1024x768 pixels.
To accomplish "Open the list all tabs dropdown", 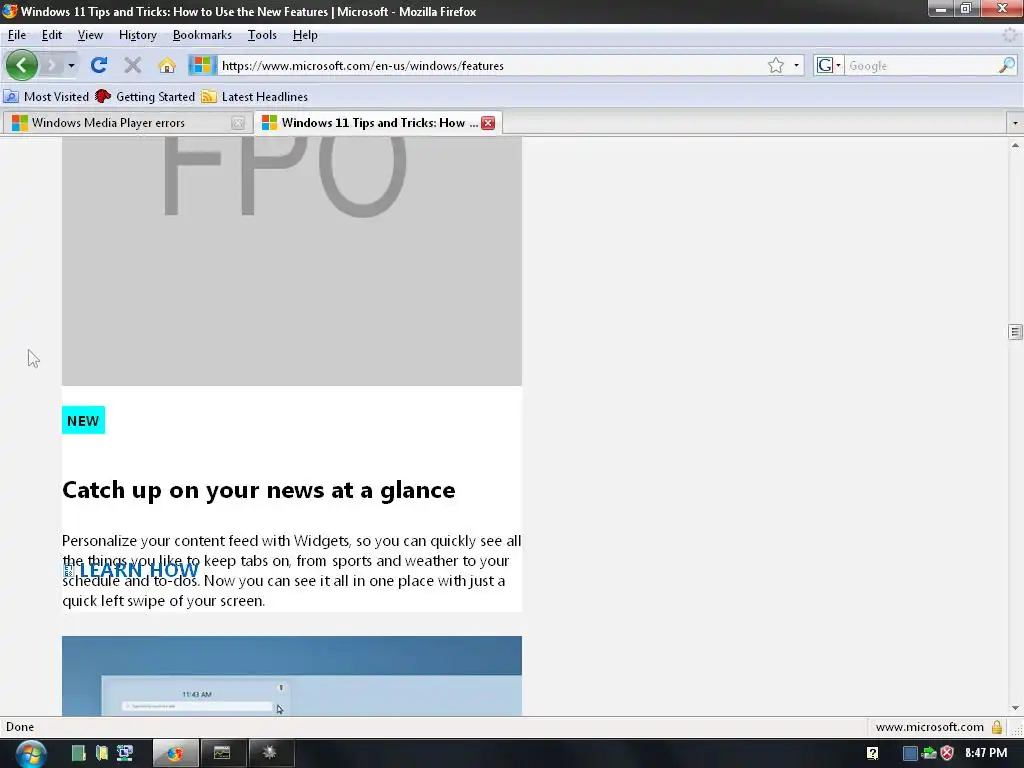I will click(x=1015, y=123).
